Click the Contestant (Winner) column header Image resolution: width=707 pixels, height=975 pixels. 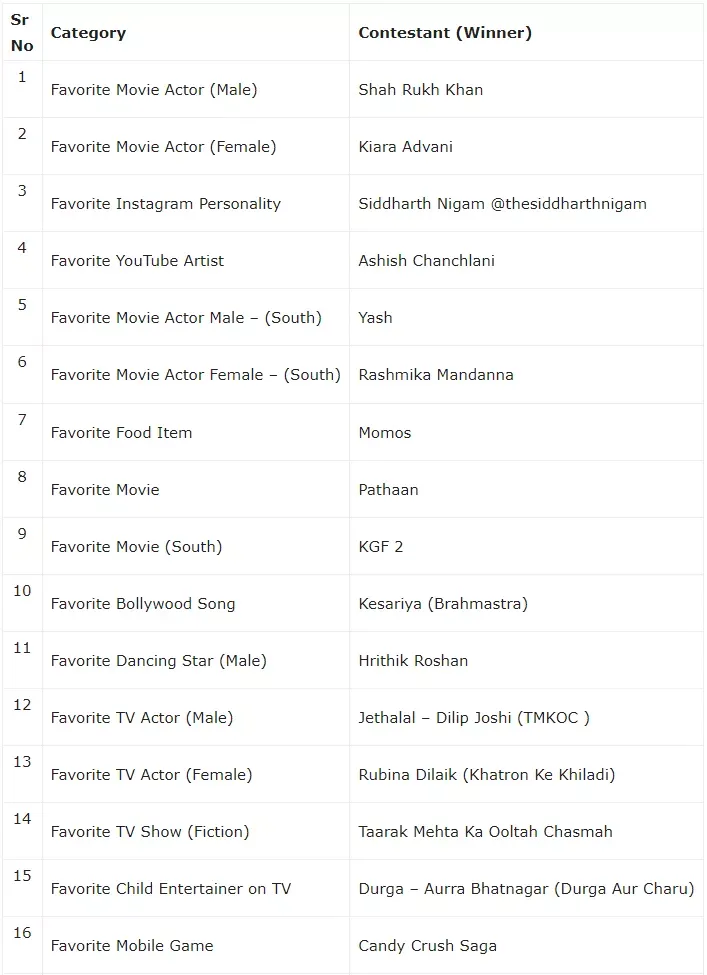pos(445,33)
